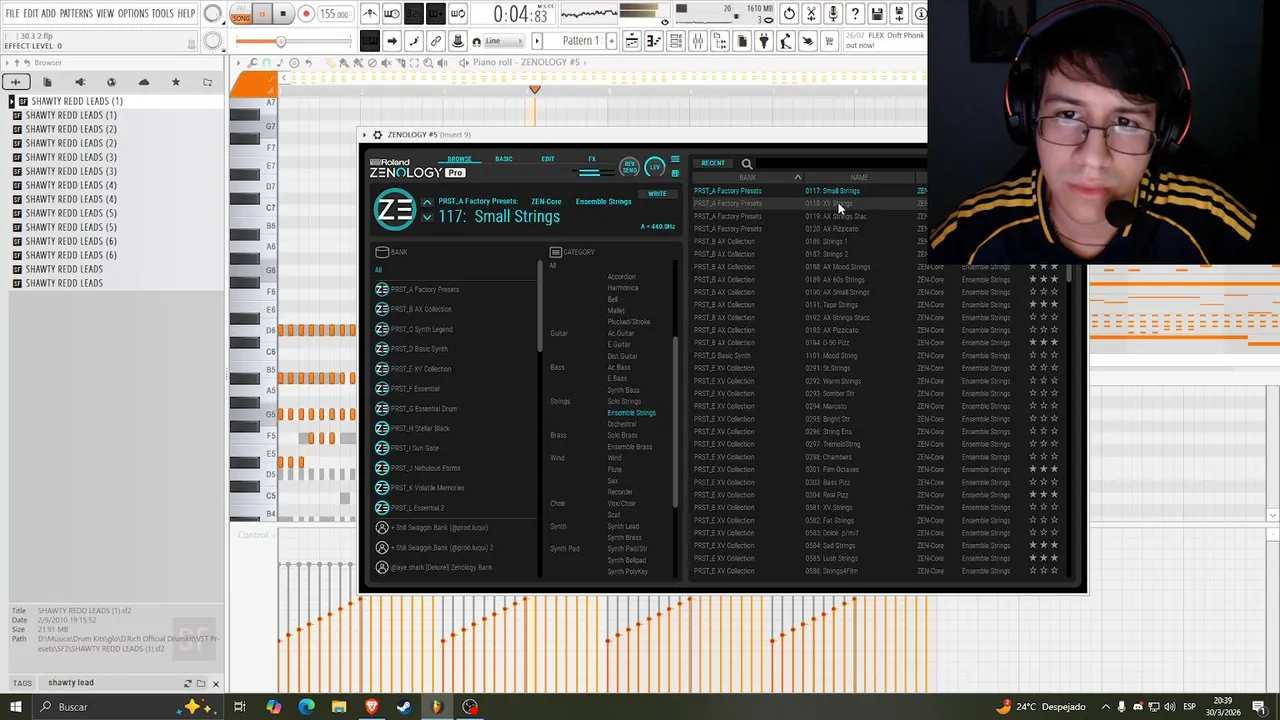Screen dimensions: 1280x720
Task: Open the HELP menu
Action: [186, 13]
